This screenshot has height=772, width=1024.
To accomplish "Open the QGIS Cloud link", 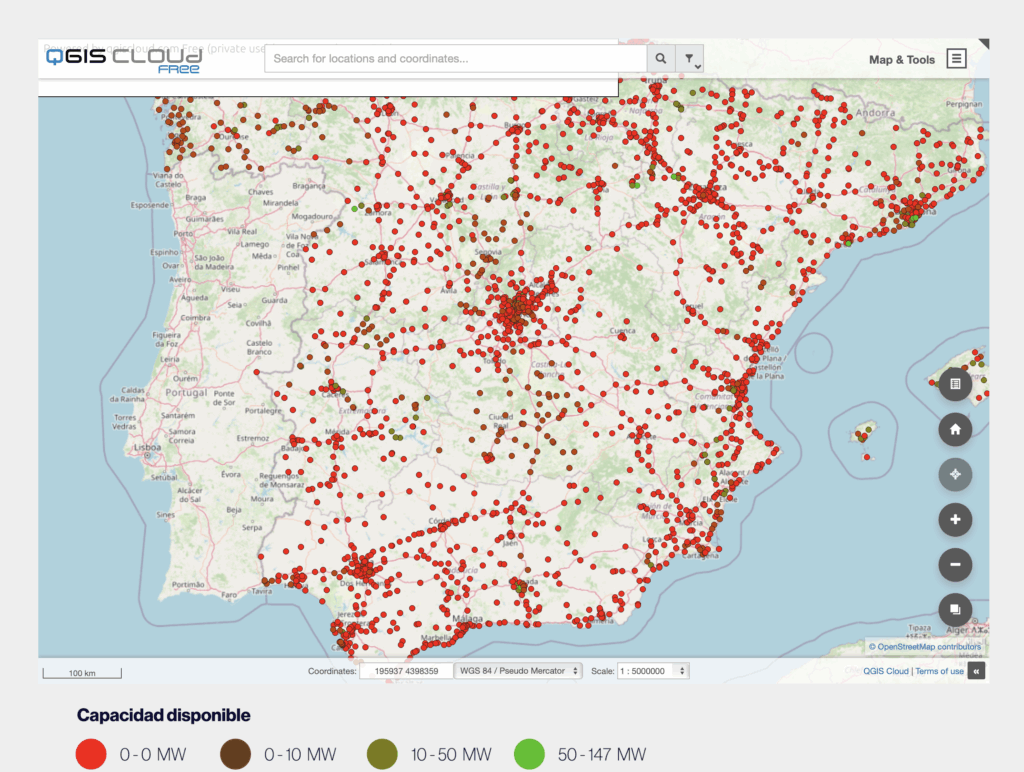I will [886, 671].
